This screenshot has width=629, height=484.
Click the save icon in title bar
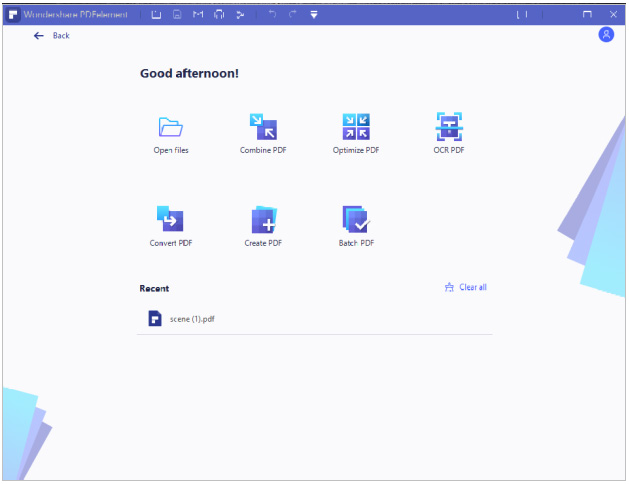[x=177, y=15]
